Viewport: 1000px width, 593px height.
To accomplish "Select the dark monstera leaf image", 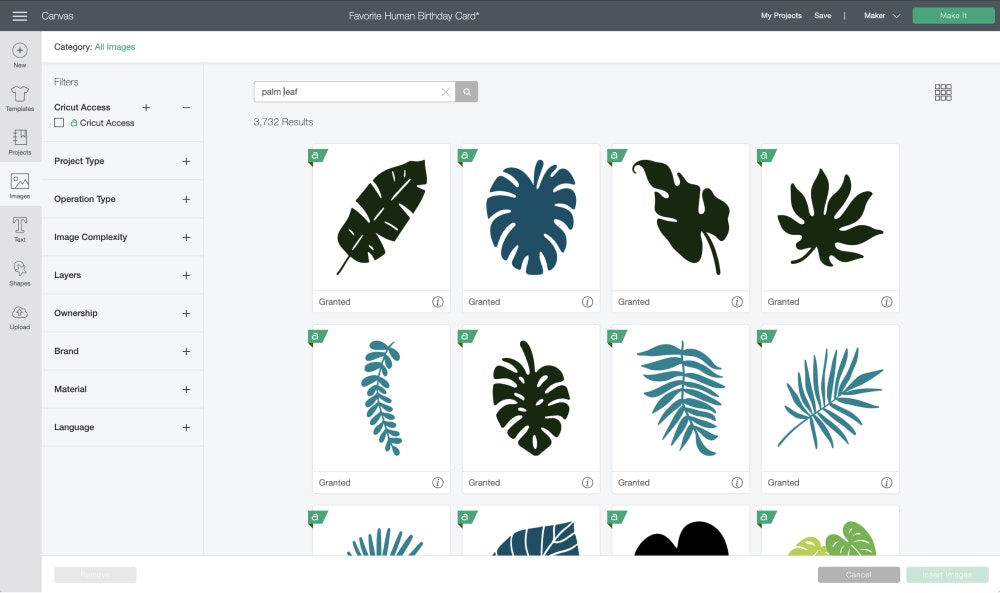I will click(531, 399).
